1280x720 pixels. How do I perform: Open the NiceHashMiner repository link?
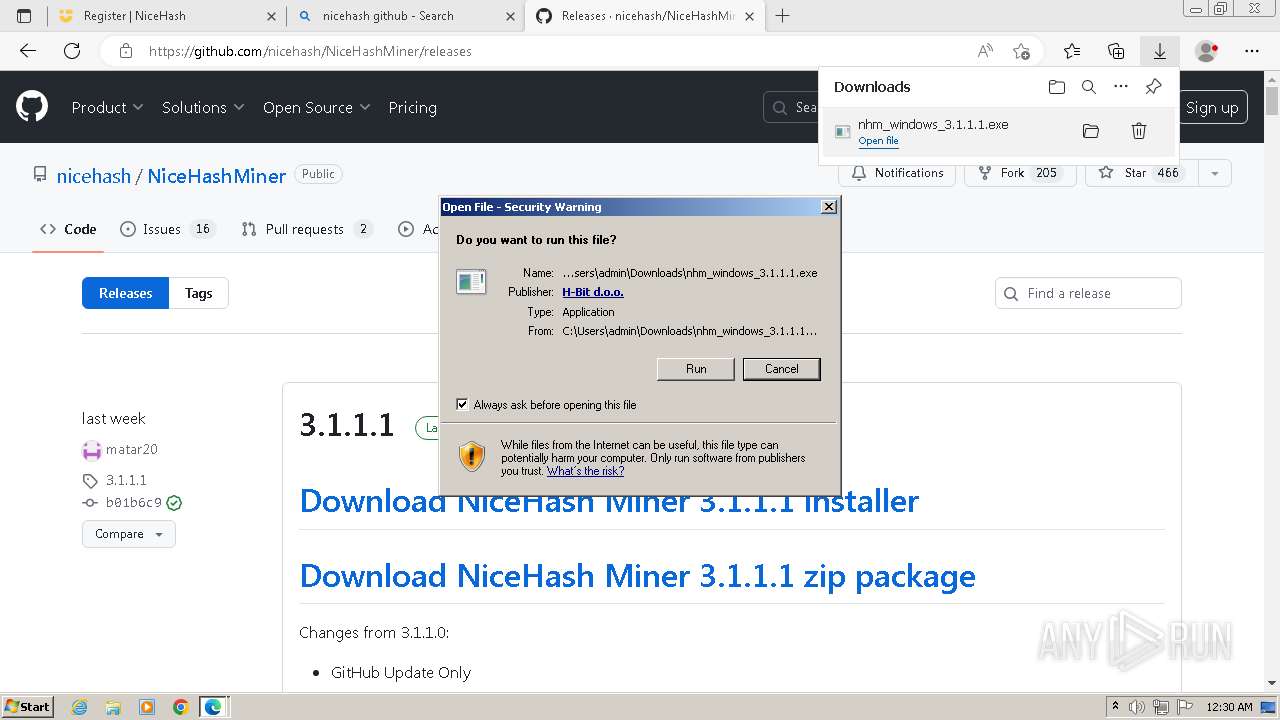click(217, 175)
